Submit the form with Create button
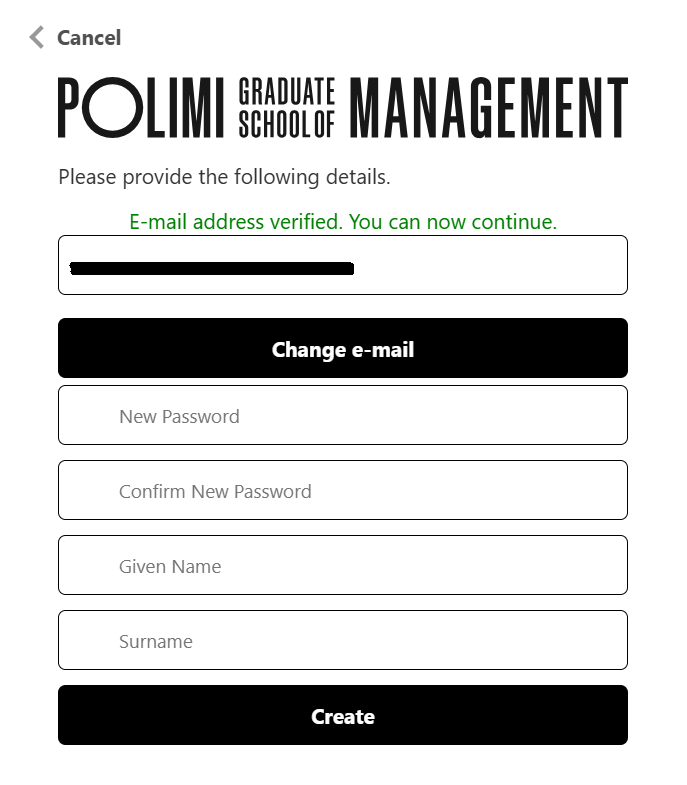The height and width of the screenshot is (785, 687). tap(343, 715)
